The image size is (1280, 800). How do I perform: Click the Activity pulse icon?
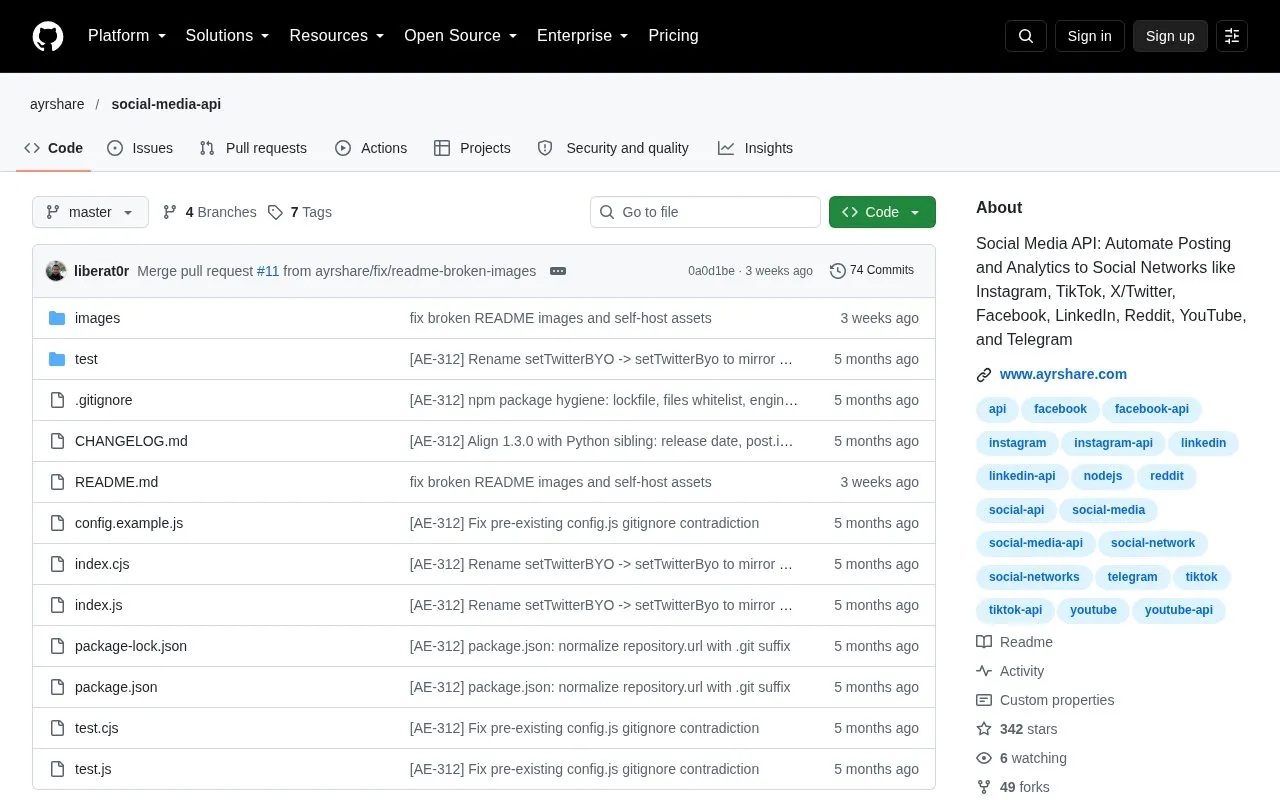pyautogui.click(x=984, y=671)
